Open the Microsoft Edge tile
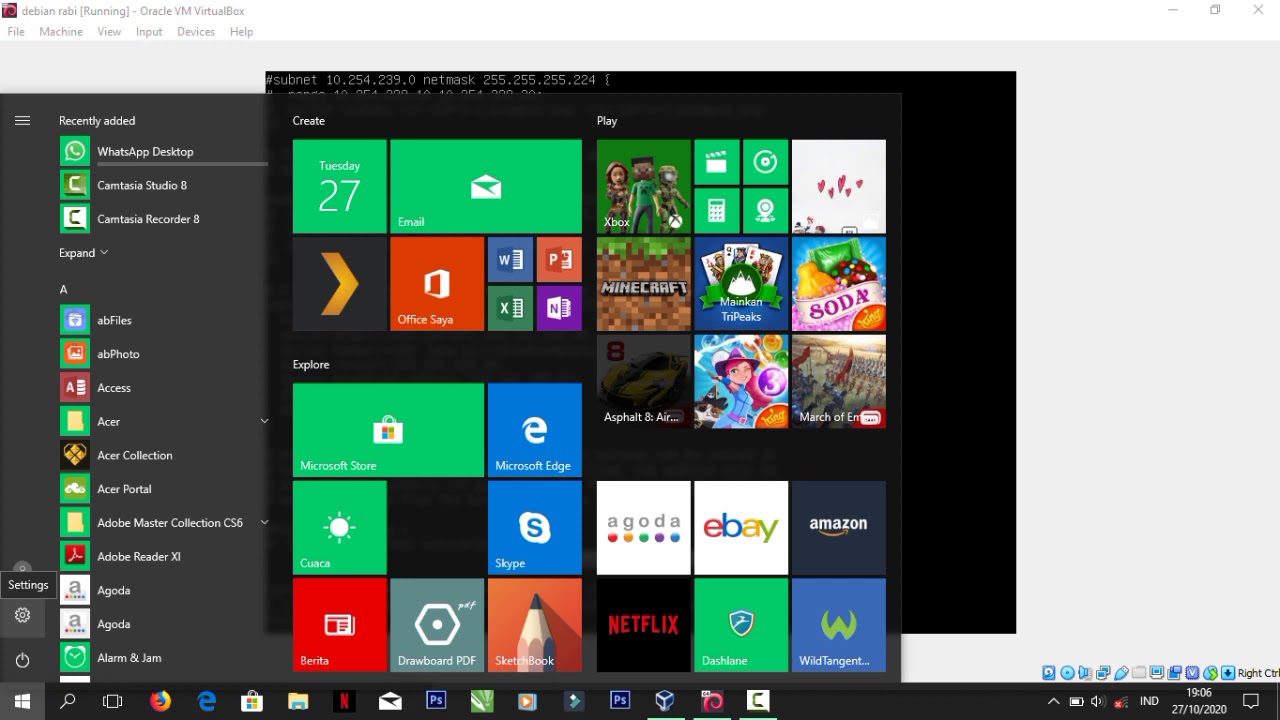 point(535,430)
